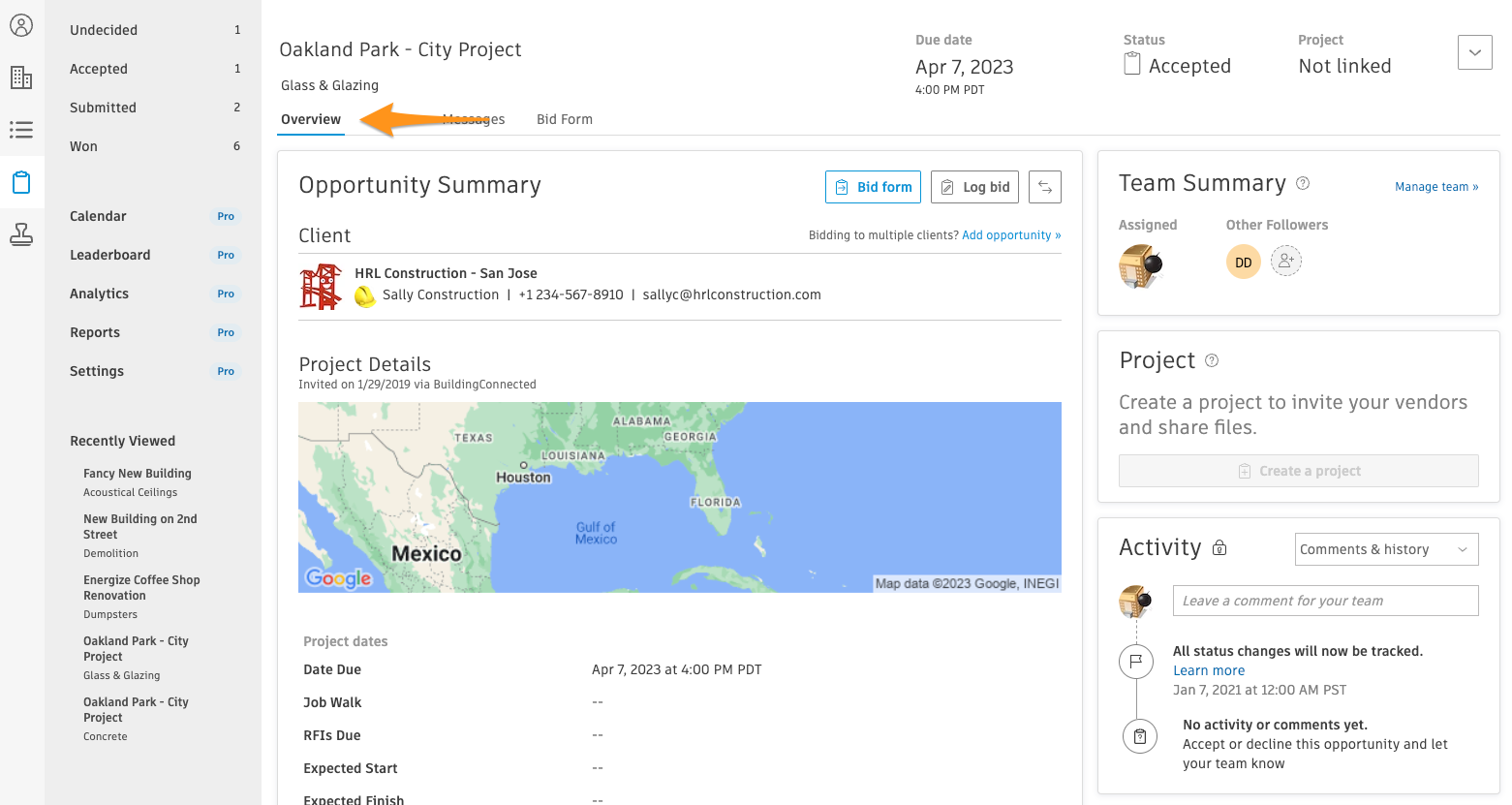Click the Log bid button

tap(973, 187)
